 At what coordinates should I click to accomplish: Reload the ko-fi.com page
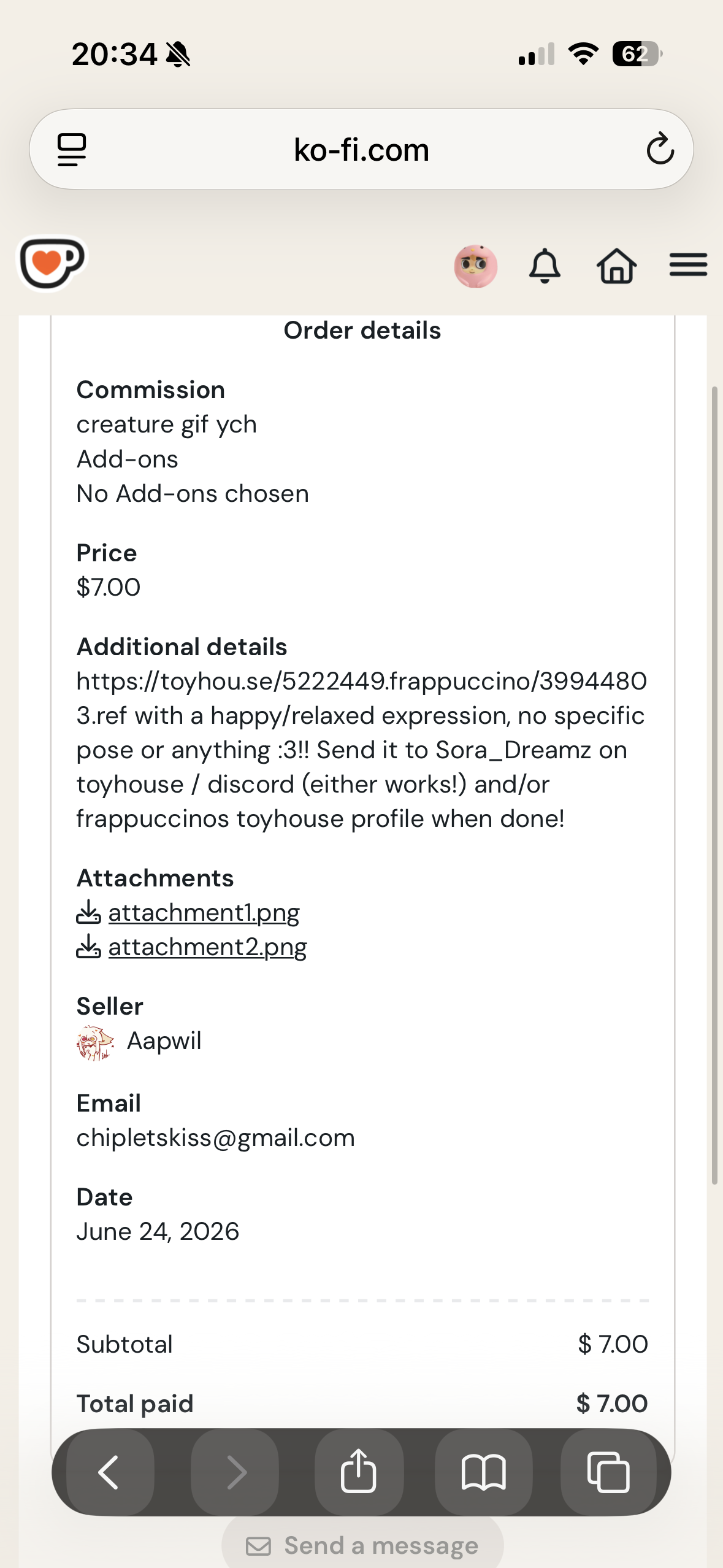660,149
